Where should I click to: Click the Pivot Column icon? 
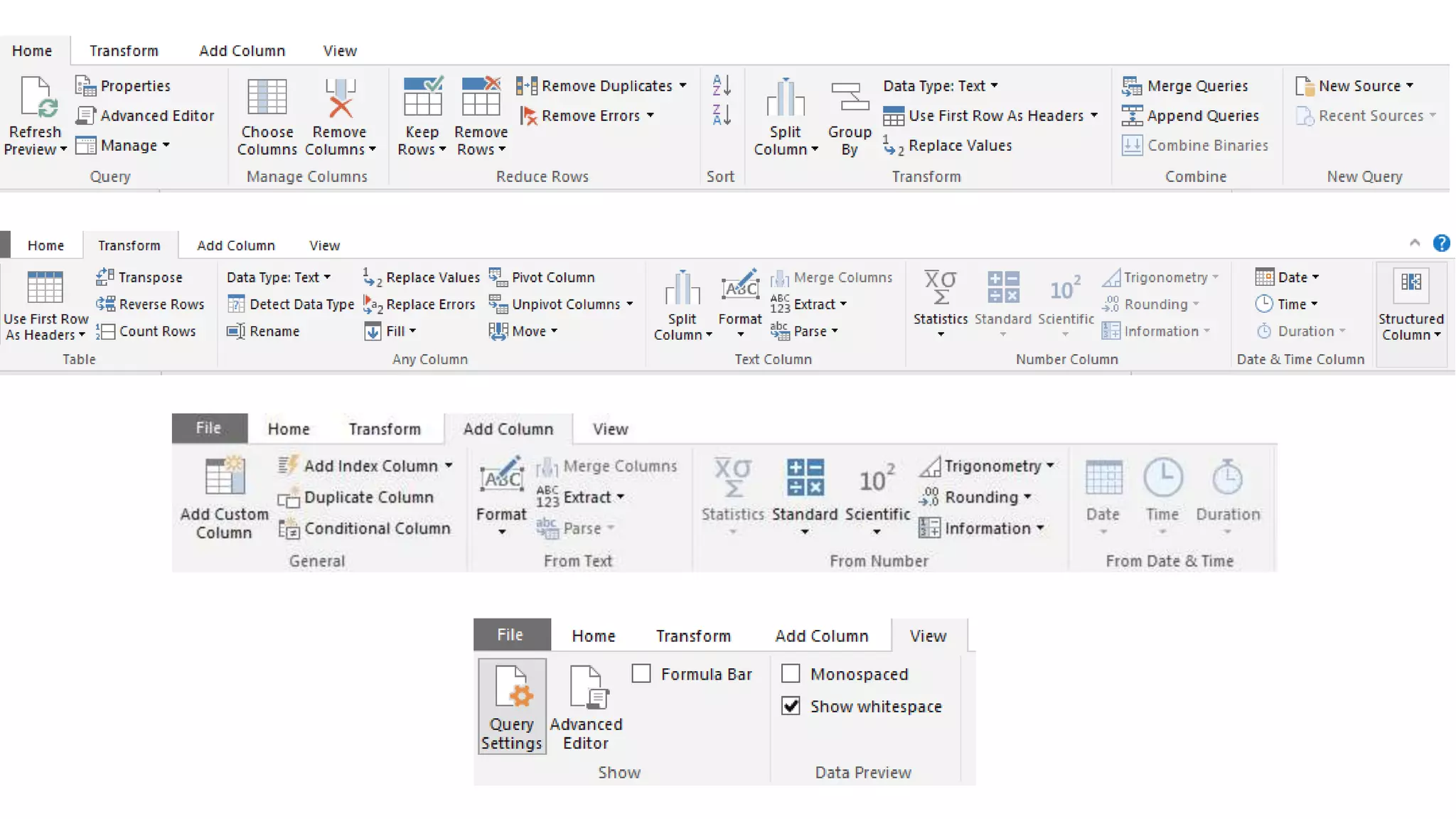(x=498, y=277)
